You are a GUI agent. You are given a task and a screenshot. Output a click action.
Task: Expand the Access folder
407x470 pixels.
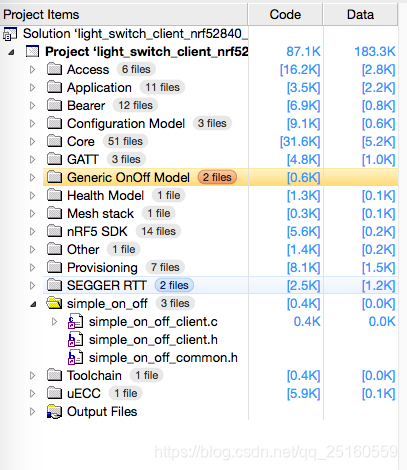click(x=32, y=69)
